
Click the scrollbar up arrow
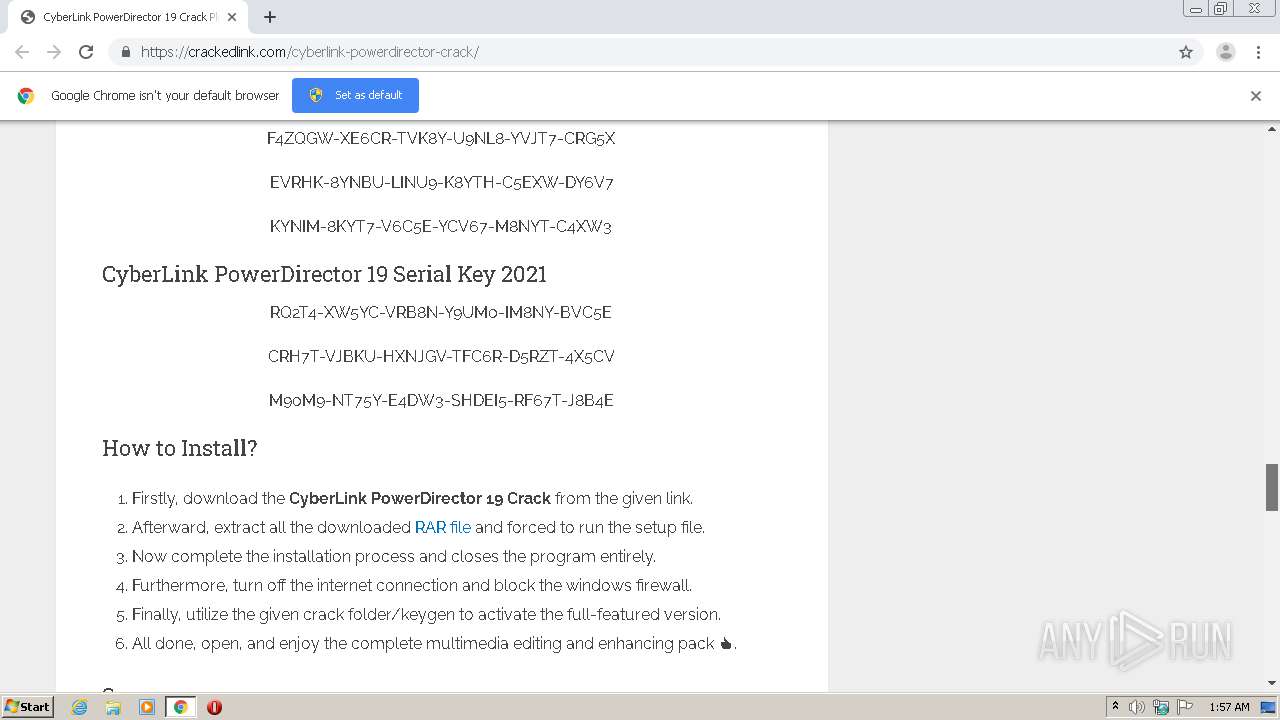tap(1272, 129)
